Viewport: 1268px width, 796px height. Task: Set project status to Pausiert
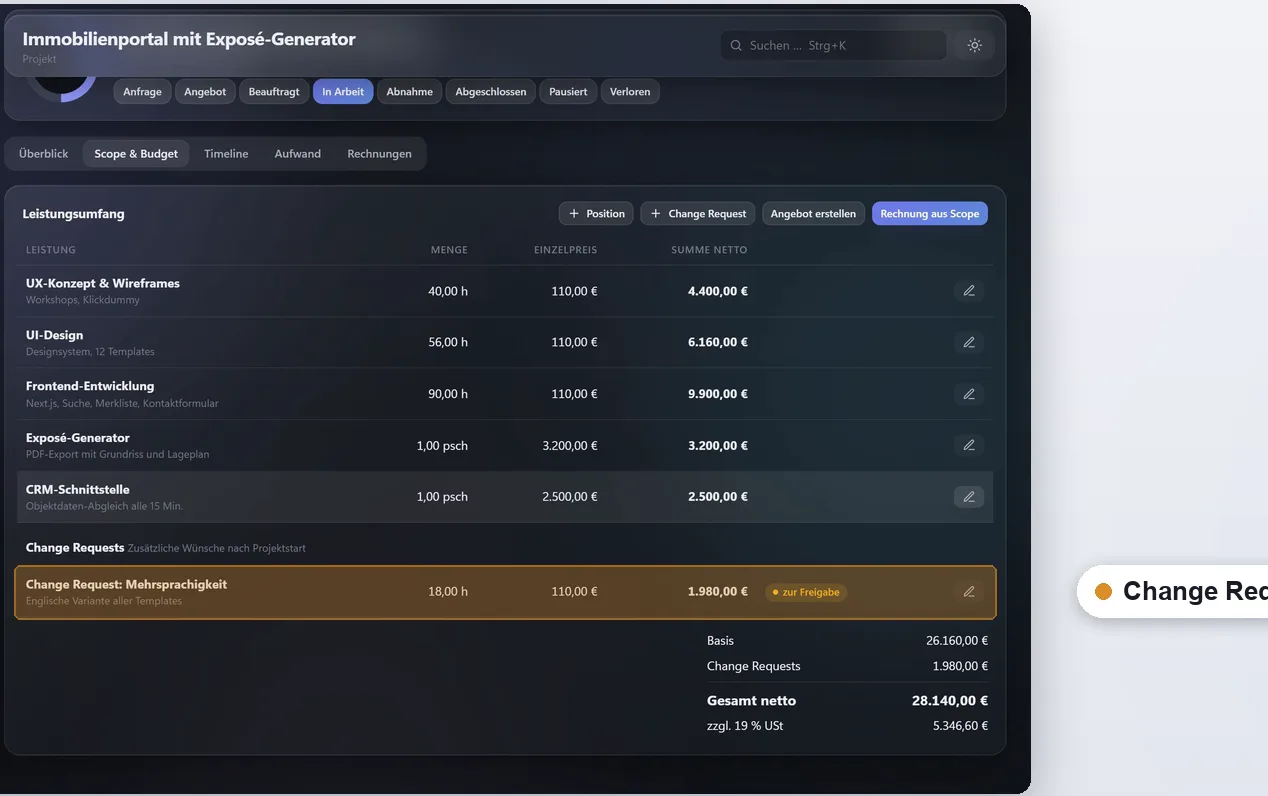(568, 91)
